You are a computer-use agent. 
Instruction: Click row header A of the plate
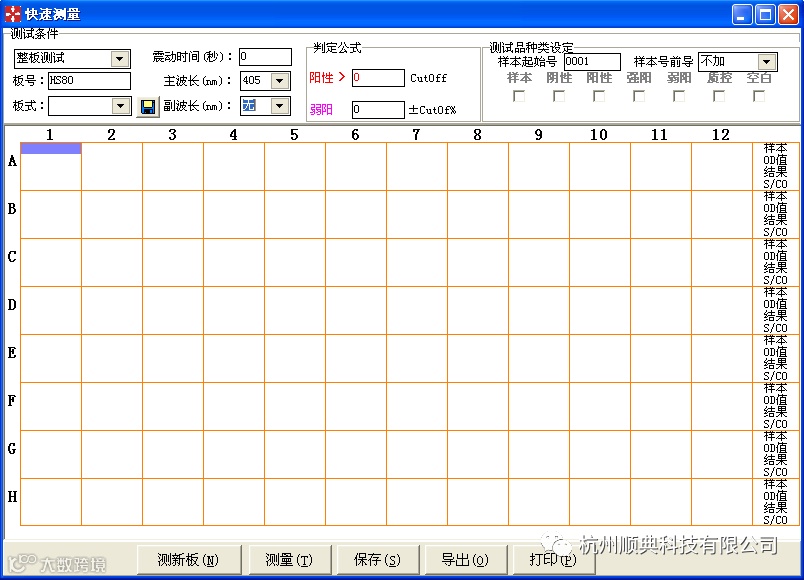[12, 161]
